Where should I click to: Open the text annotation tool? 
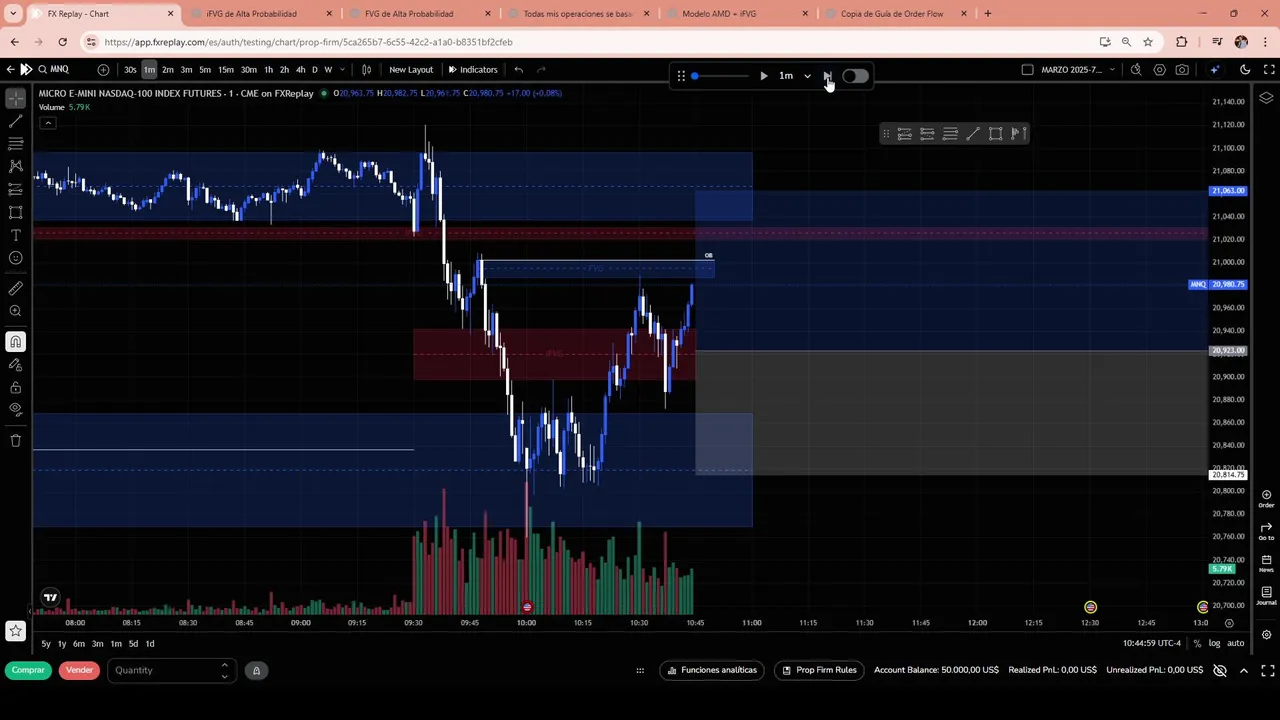click(x=15, y=235)
